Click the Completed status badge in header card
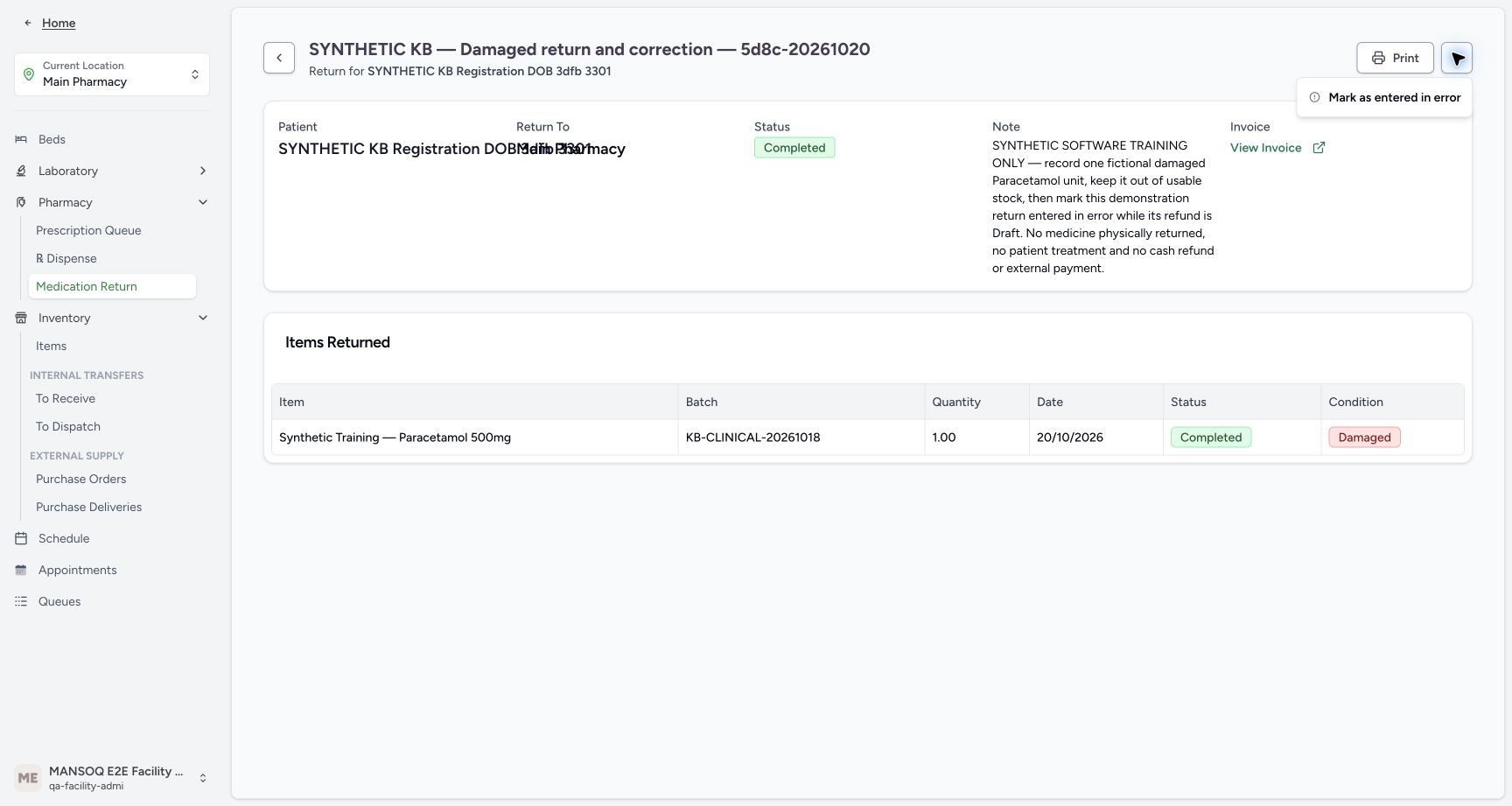Image resolution: width=1512 pixels, height=806 pixels. [794, 148]
